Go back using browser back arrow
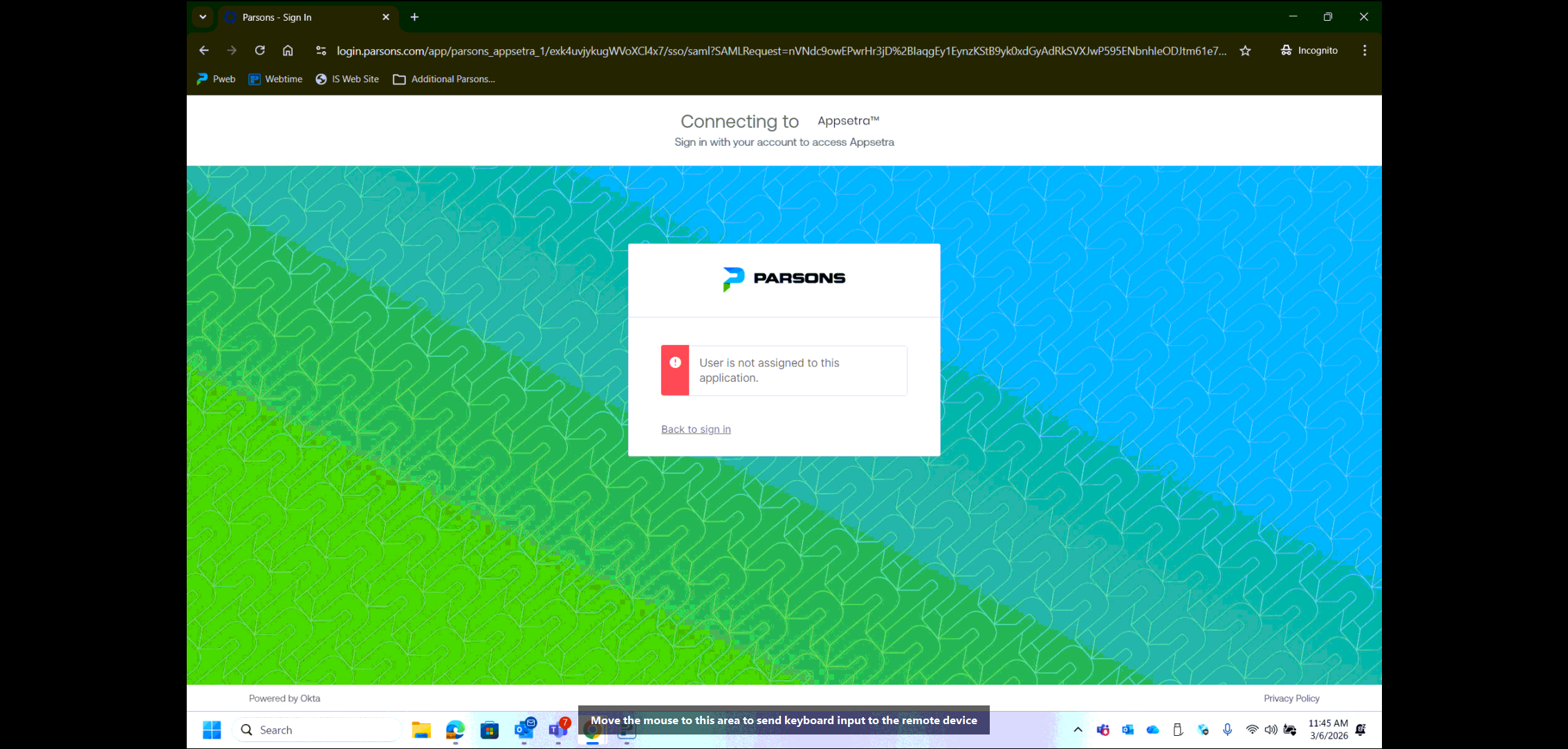The image size is (1568, 749). [203, 50]
